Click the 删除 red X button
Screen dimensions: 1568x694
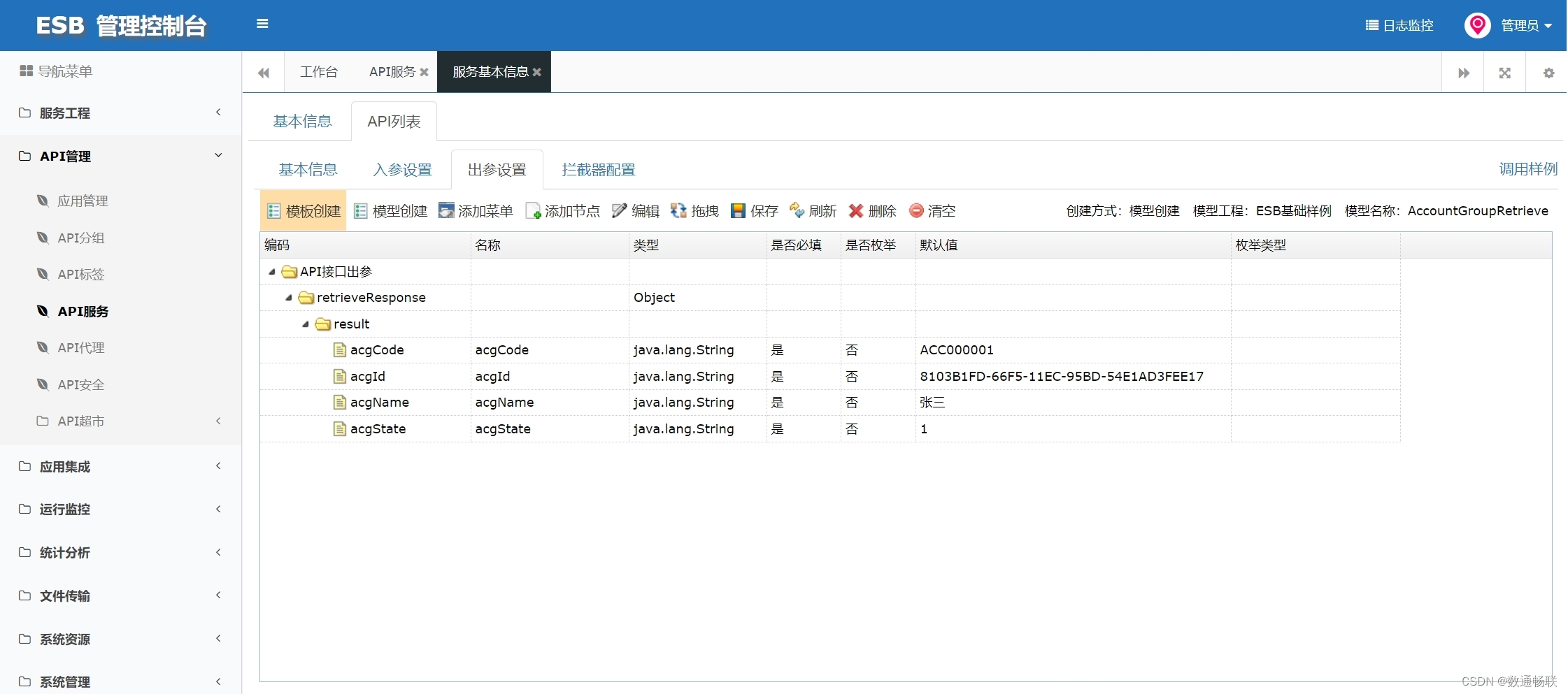[x=872, y=211]
